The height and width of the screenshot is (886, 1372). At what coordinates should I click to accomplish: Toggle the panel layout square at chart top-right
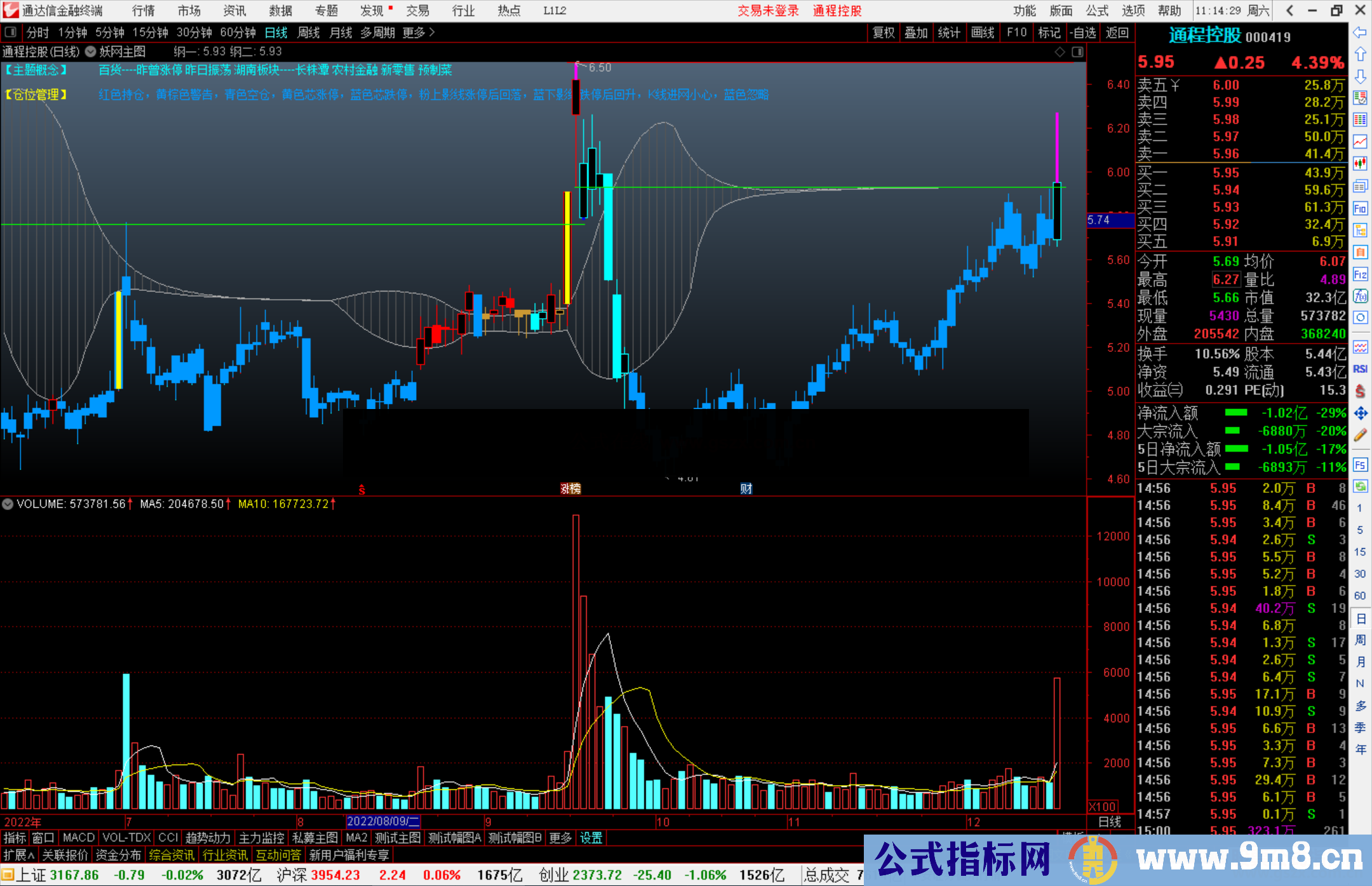pos(1077,52)
